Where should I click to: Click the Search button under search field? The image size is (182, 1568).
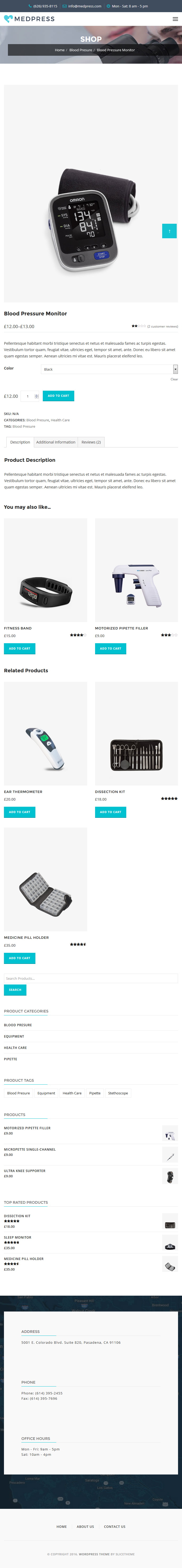coord(15,990)
